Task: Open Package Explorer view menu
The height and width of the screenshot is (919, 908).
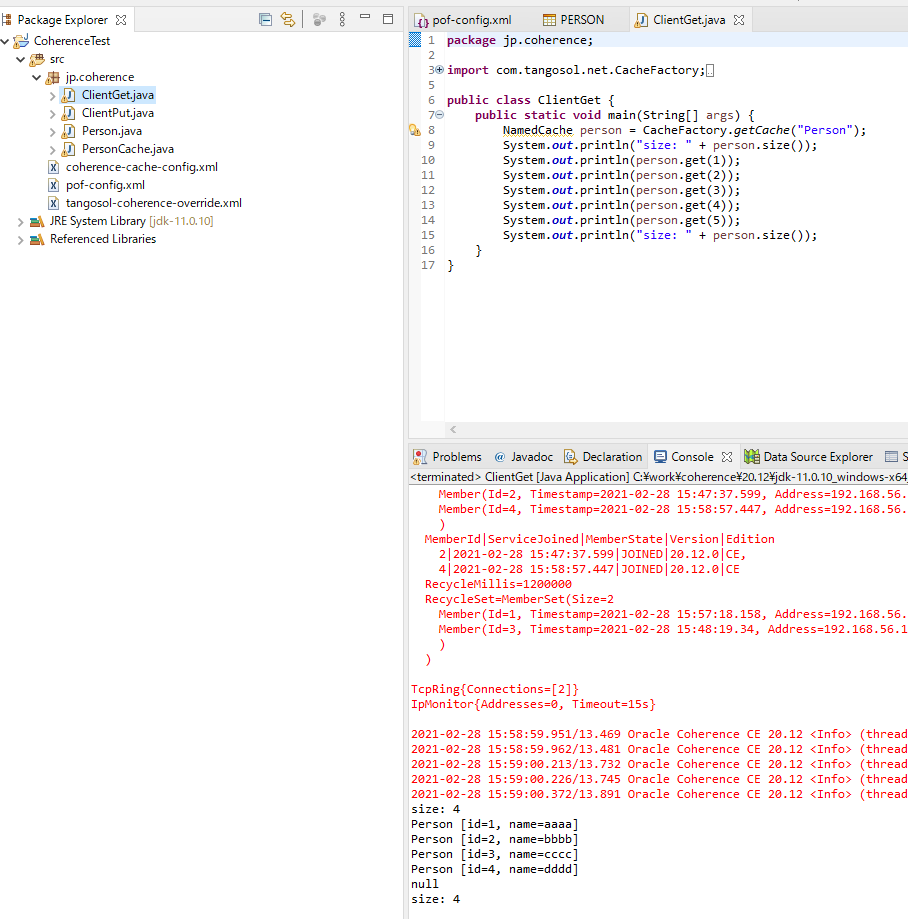Action: [342, 19]
